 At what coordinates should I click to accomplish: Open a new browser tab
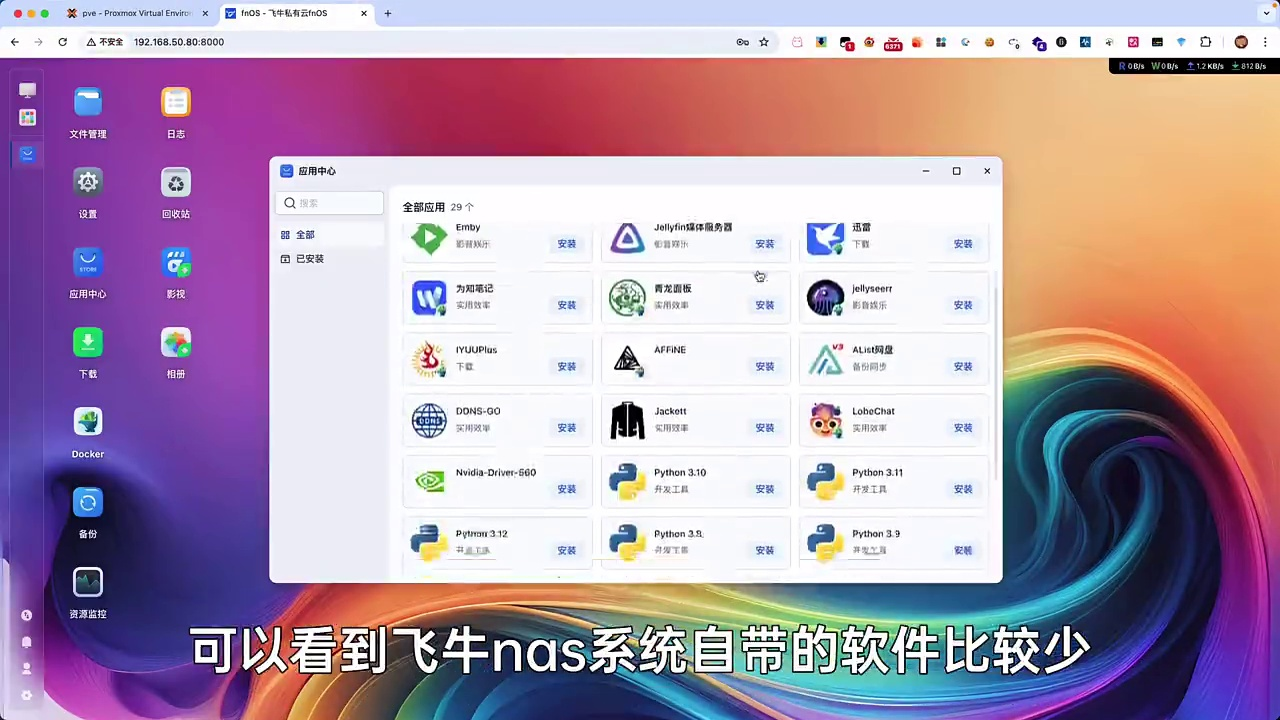point(388,13)
